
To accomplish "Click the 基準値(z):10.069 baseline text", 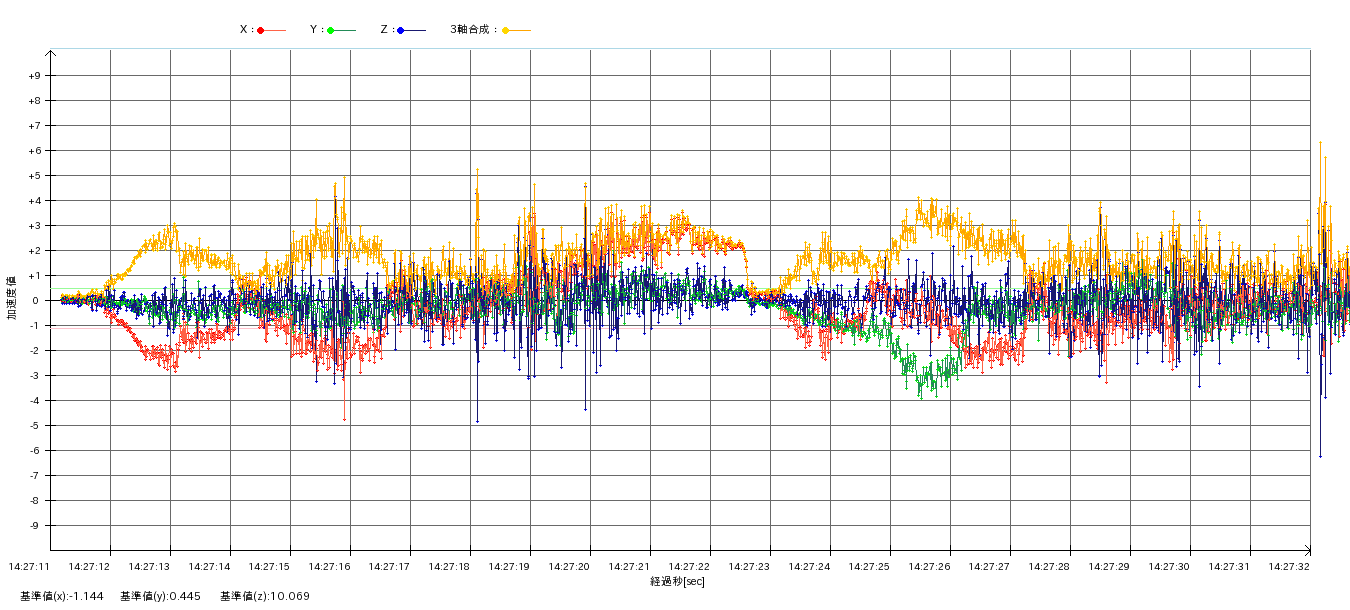I will pyautogui.click(x=265, y=596).
